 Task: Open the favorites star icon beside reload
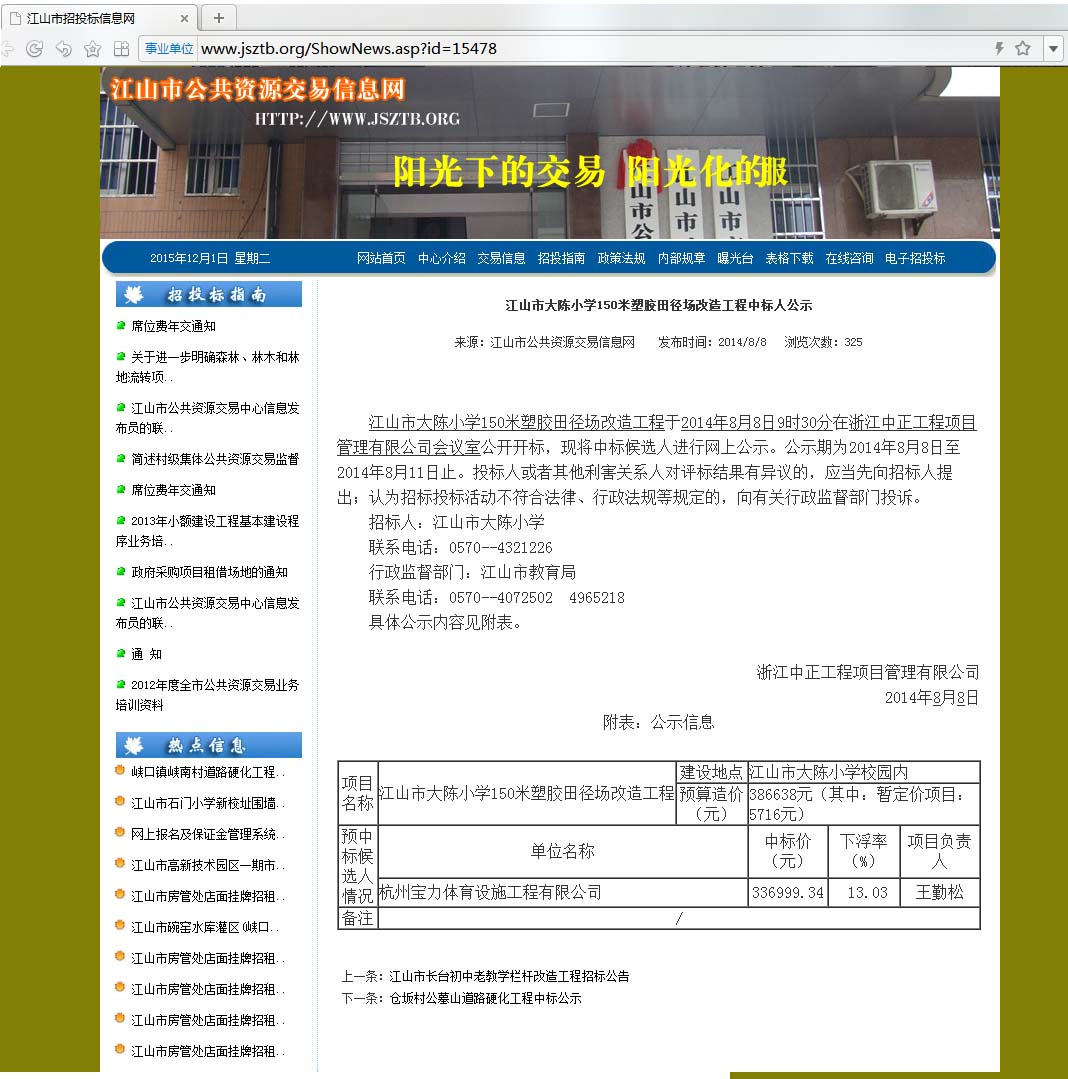[92, 48]
